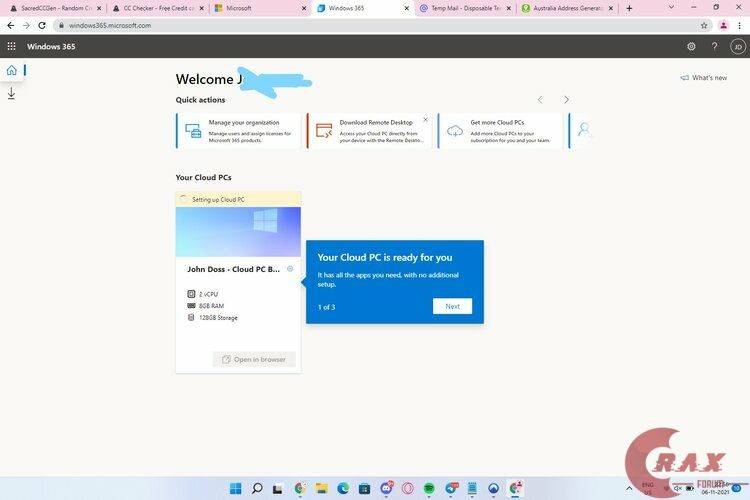
Task: Click the Open in browser button
Action: point(254,359)
